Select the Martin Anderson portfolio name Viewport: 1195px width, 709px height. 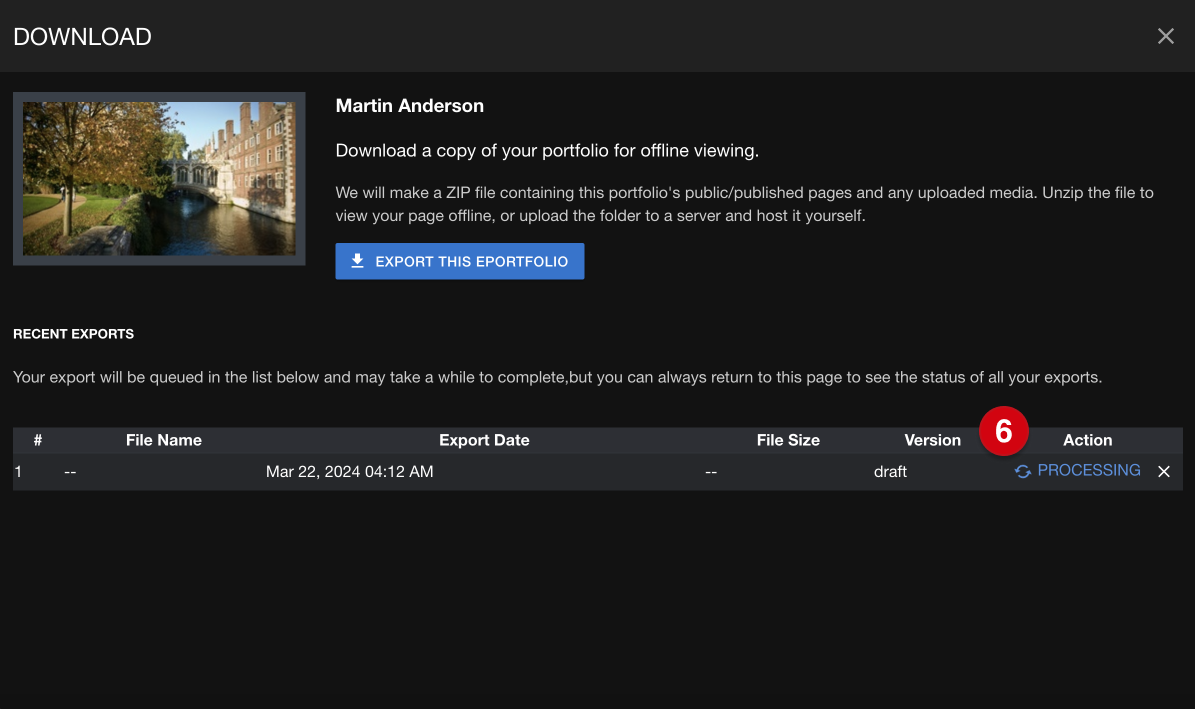[410, 106]
